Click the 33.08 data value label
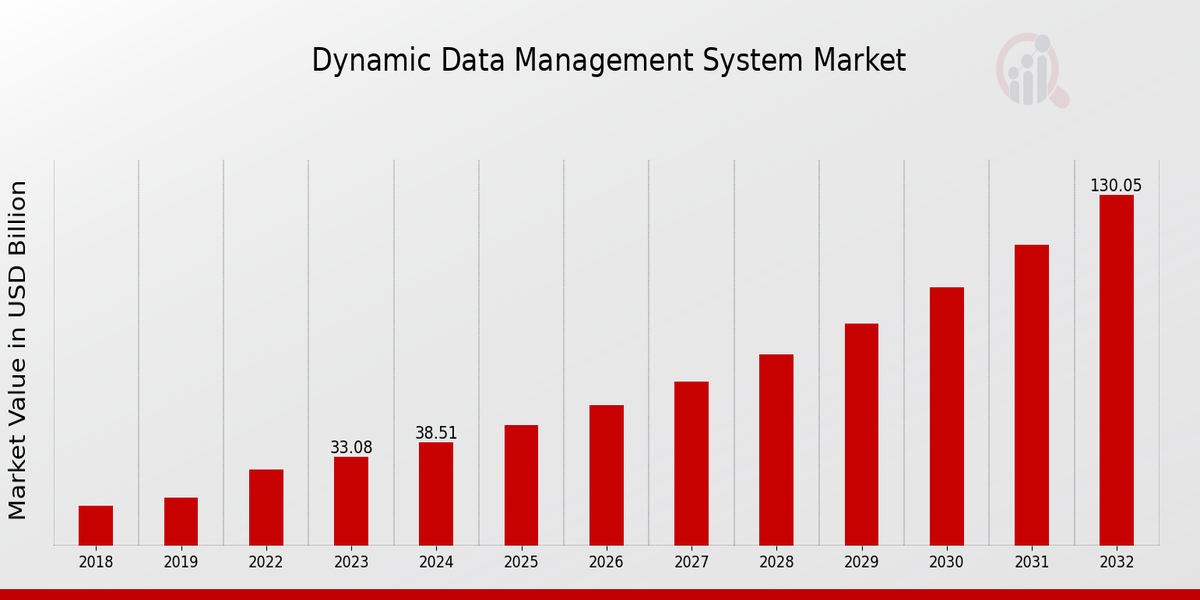The height and width of the screenshot is (600, 1200). point(351,448)
